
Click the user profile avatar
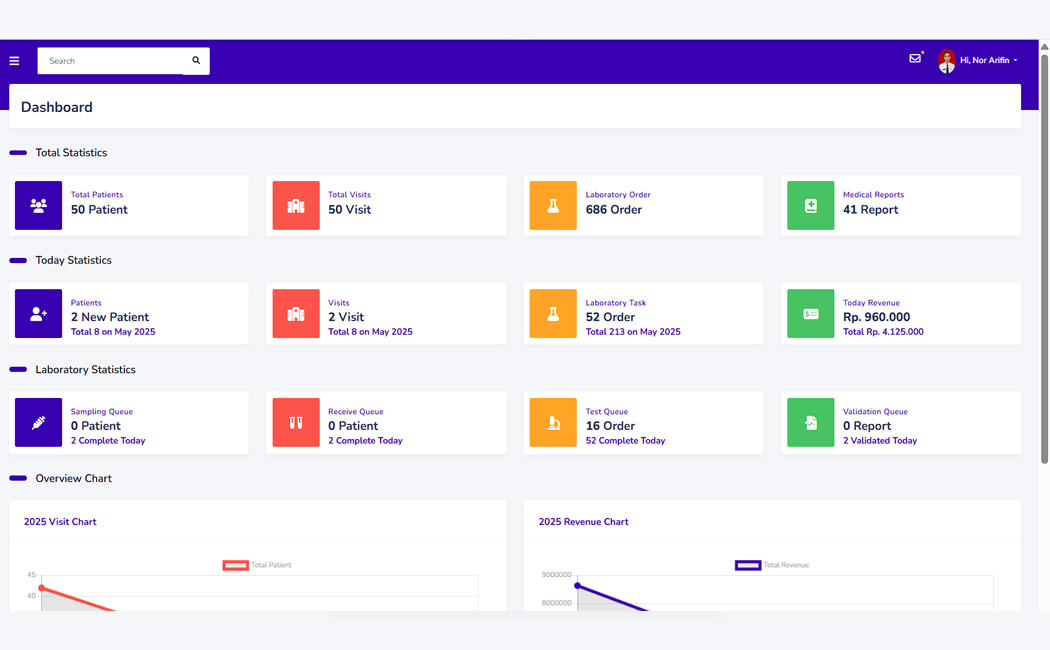pos(946,61)
